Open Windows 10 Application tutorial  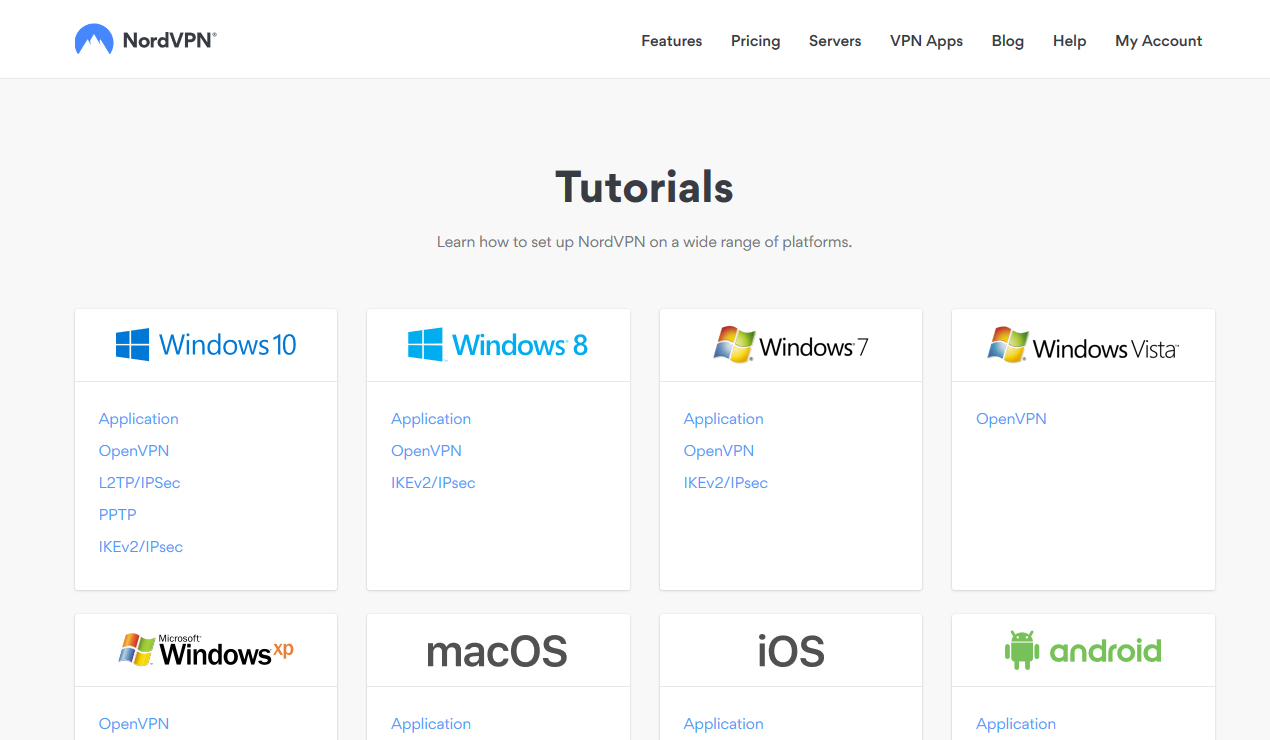139,419
